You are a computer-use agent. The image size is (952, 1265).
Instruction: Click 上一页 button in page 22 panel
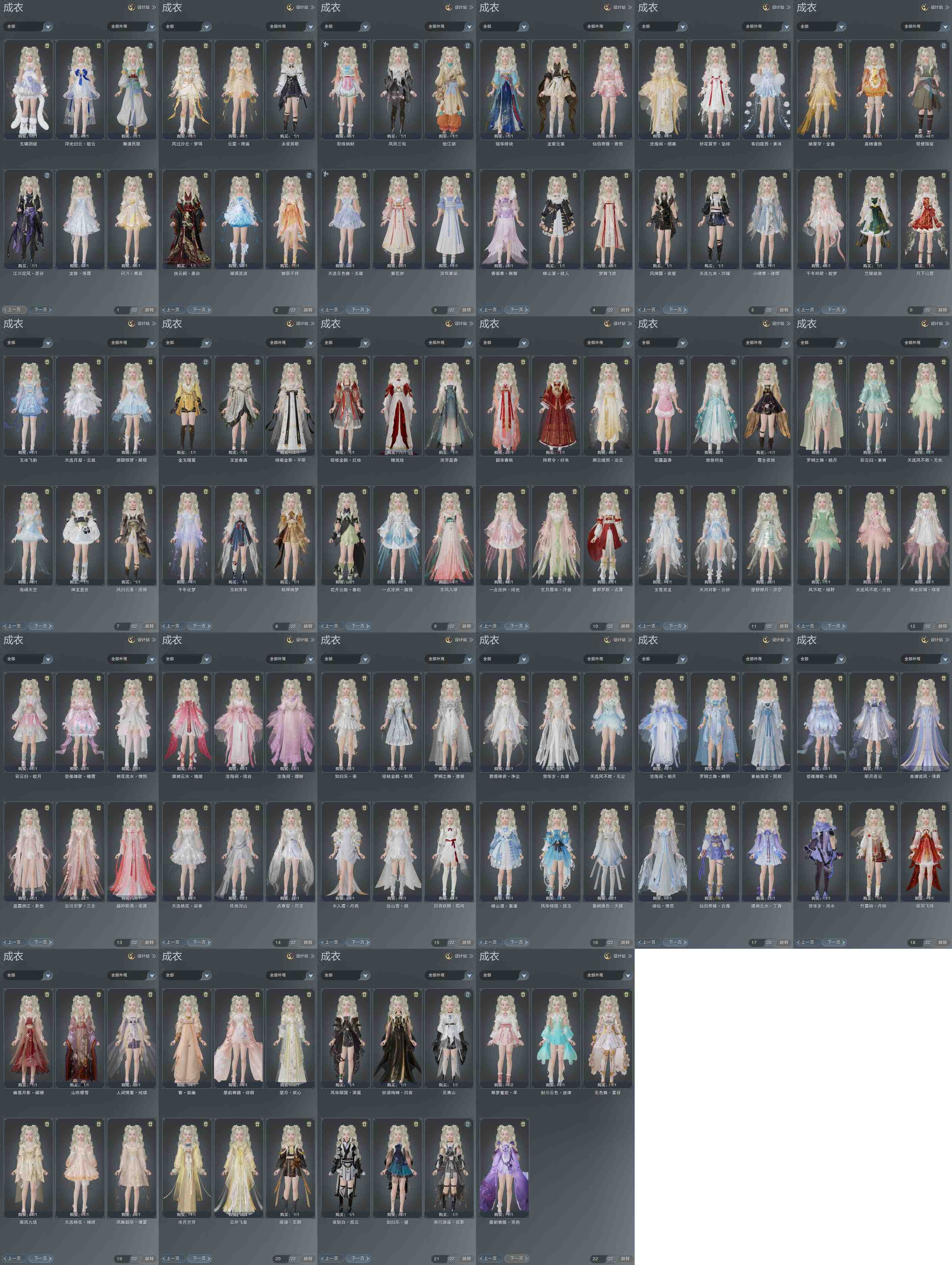tap(490, 1259)
